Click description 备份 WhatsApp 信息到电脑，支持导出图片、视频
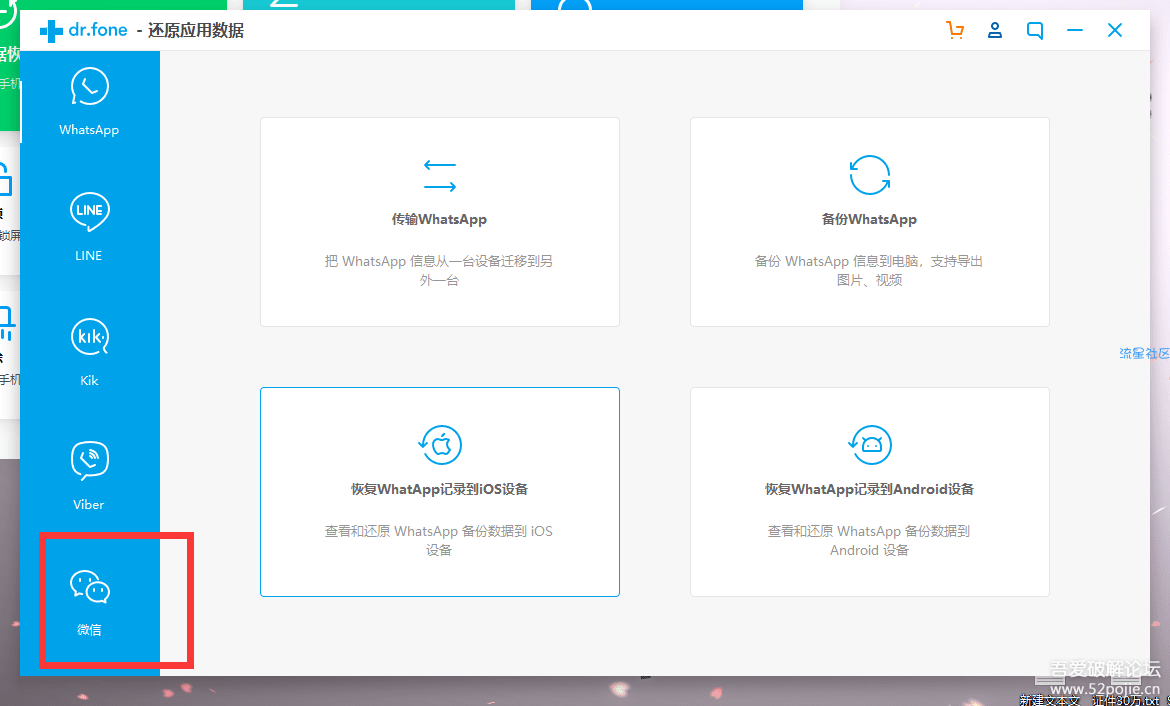This screenshot has width=1170, height=706. (x=869, y=271)
